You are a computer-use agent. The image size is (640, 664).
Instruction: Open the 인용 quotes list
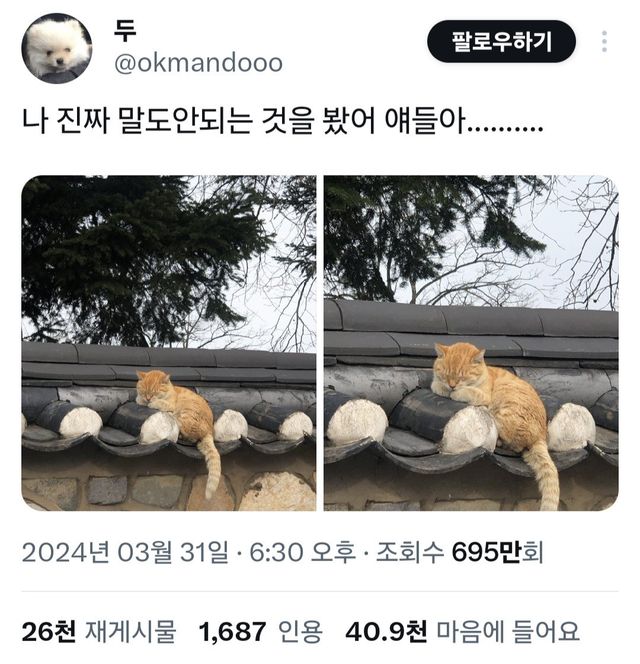tap(300, 631)
